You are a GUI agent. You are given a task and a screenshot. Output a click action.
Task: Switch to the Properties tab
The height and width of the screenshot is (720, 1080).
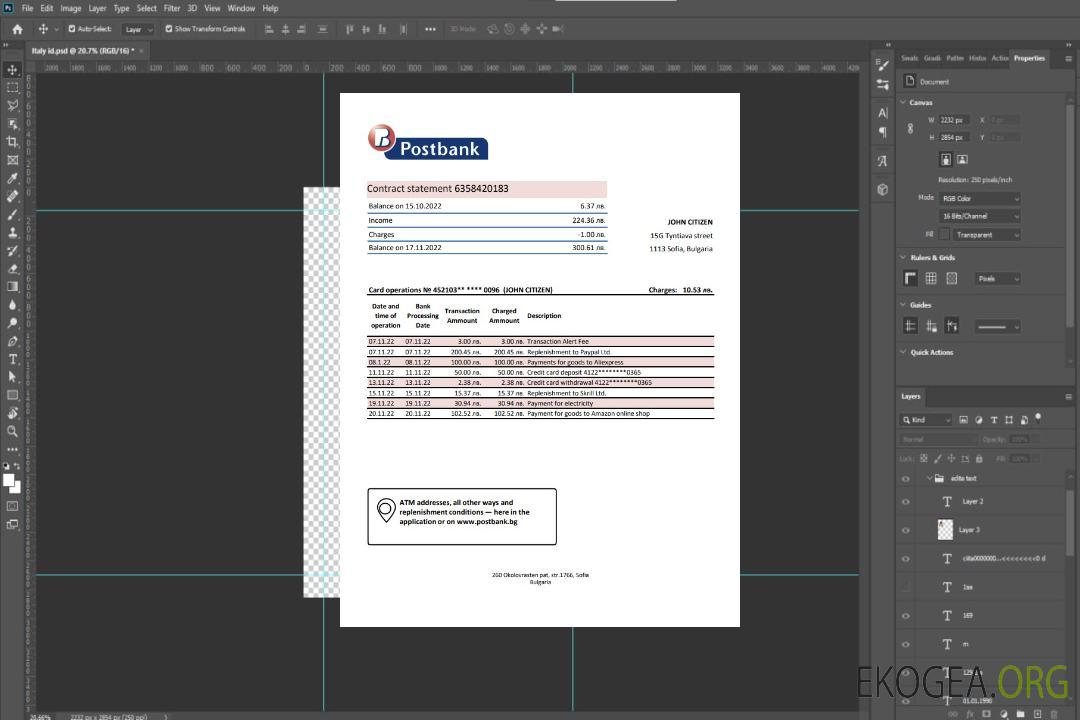1029,58
